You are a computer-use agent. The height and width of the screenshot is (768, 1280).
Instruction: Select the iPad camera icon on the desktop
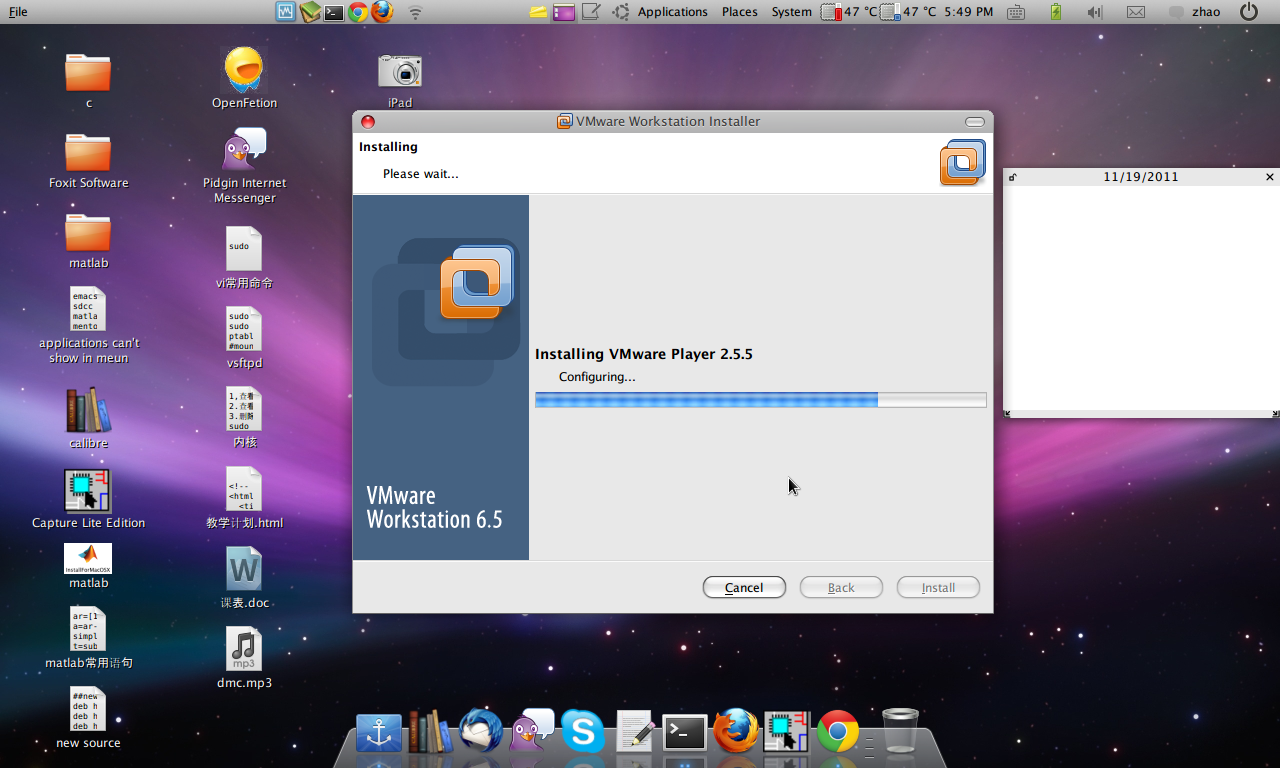coord(400,71)
